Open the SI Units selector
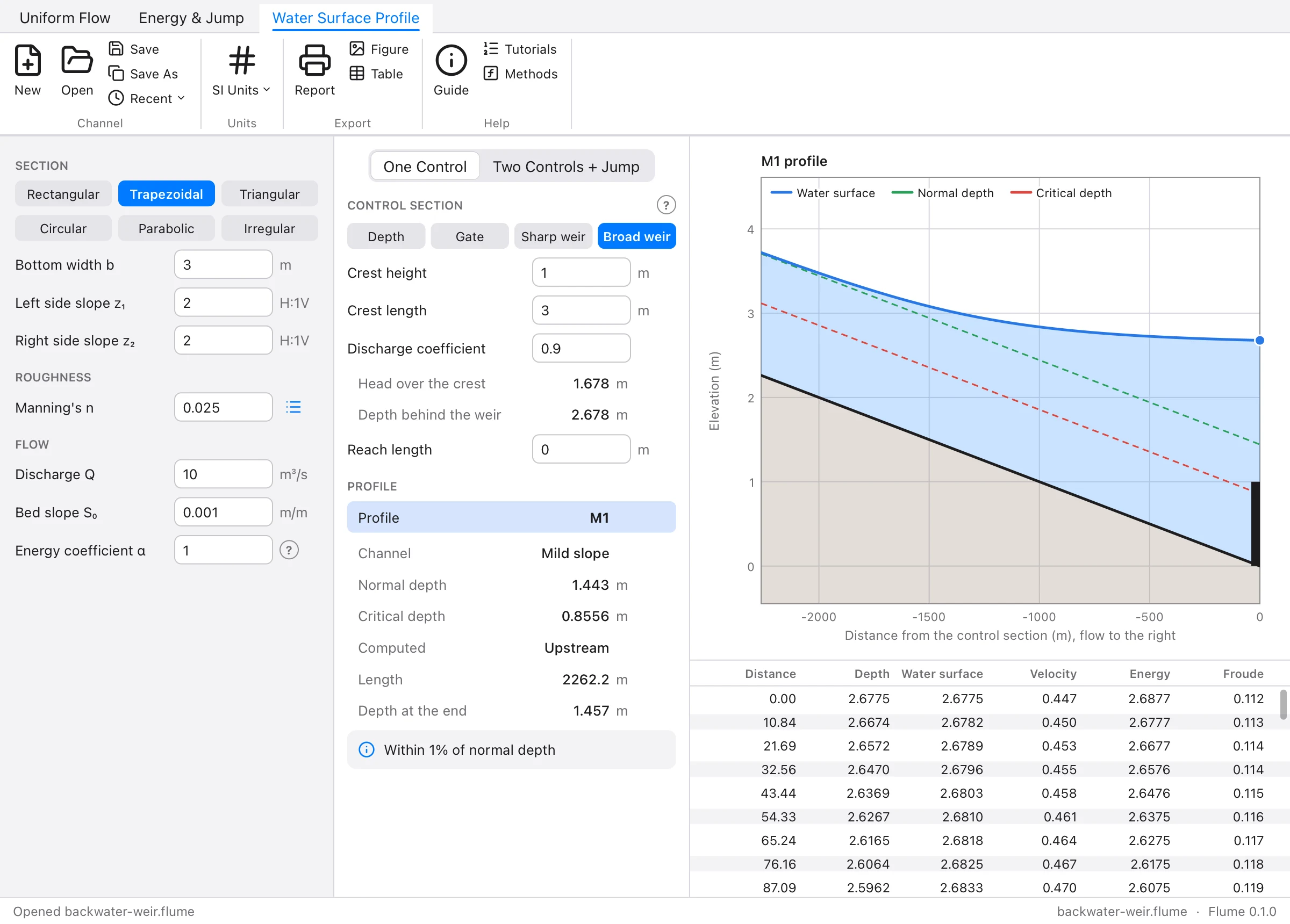Viewport: 1290px width, 924px height. click(241, 70)
